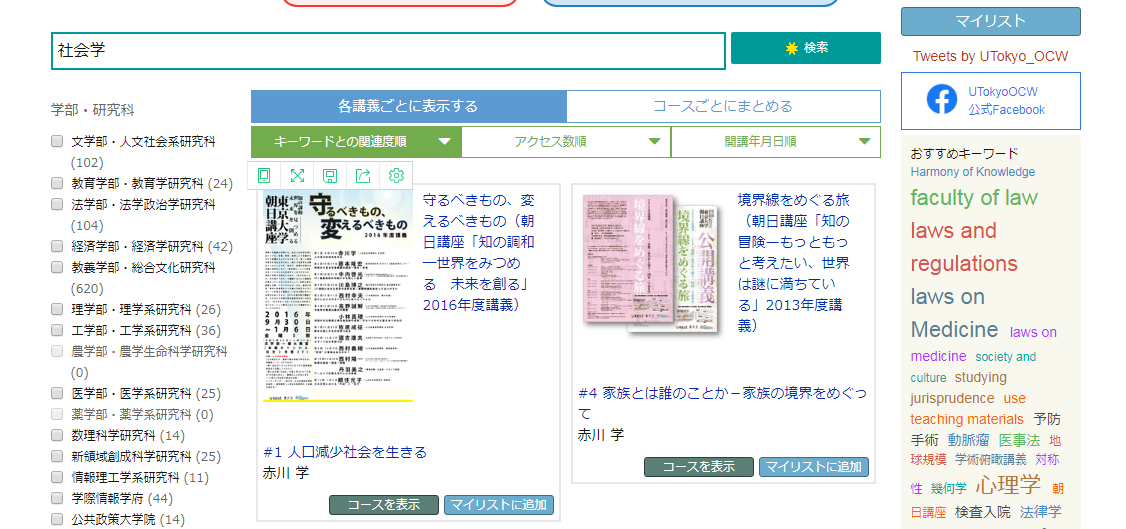This screenshot has height=529, width=1126.
Task: Check the 公共政策大学院 checkbox
Action: click(x=57, y=519)
